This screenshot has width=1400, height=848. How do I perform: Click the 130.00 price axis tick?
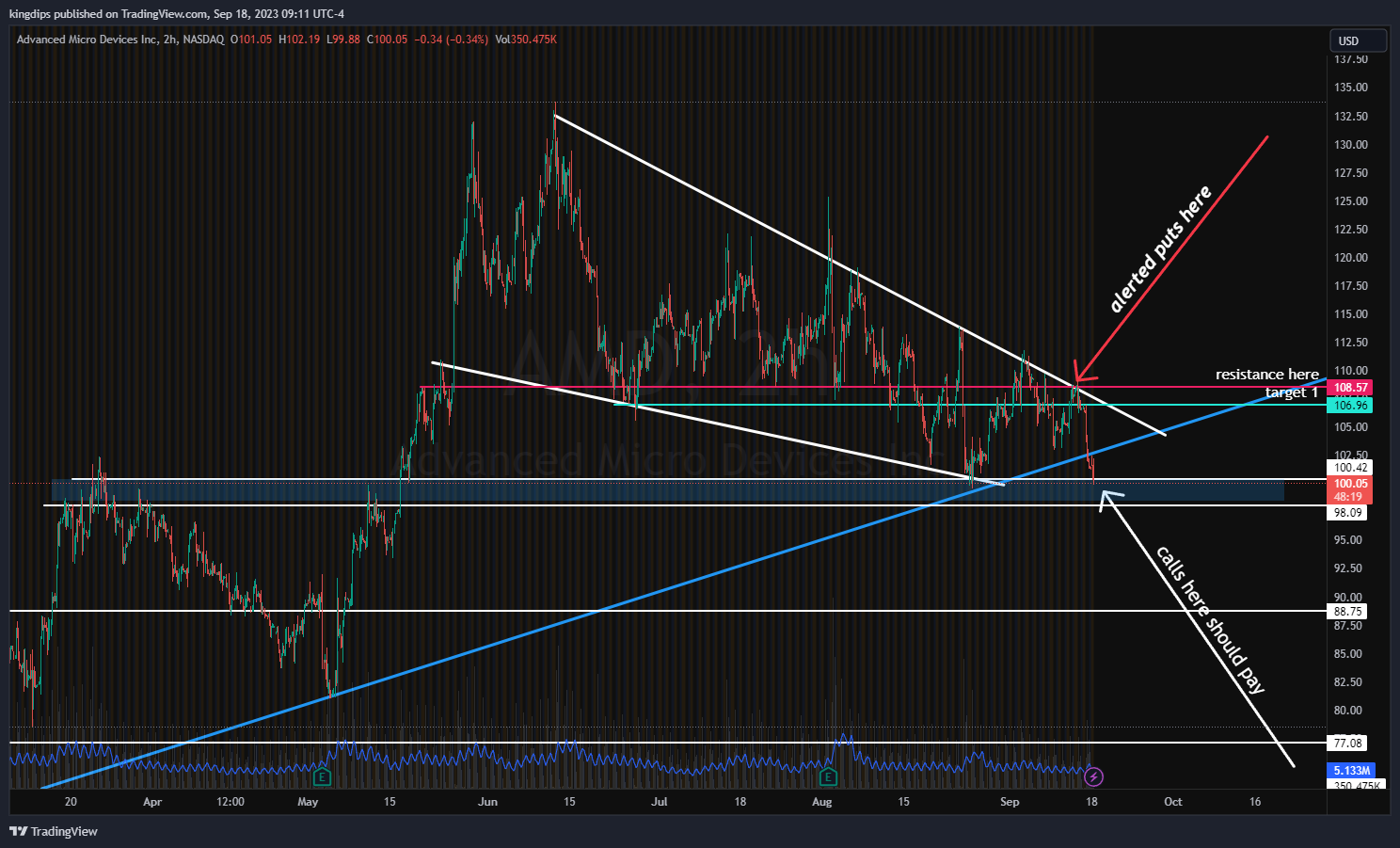[x=1350, y=145]
